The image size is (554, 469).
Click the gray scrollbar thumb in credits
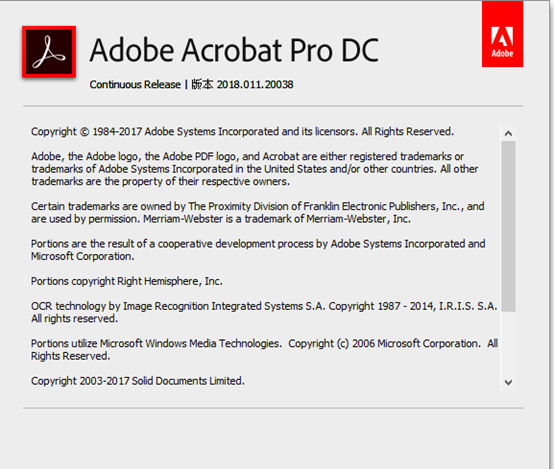(508, 226)
